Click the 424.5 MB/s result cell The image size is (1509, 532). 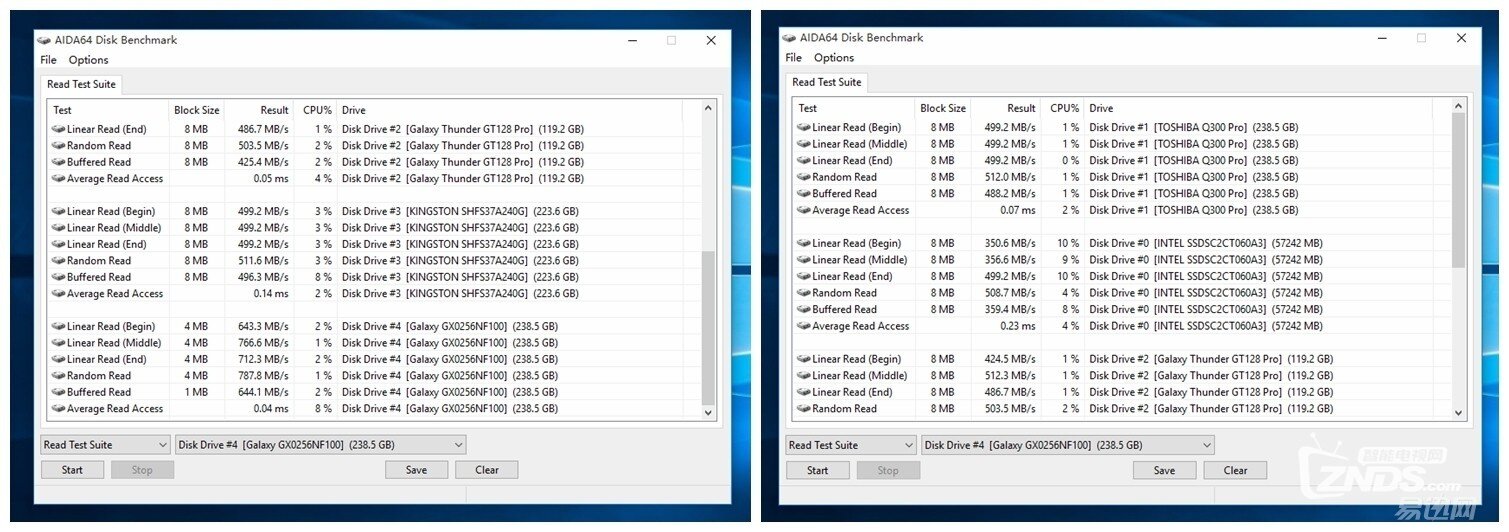[1010, 359]
